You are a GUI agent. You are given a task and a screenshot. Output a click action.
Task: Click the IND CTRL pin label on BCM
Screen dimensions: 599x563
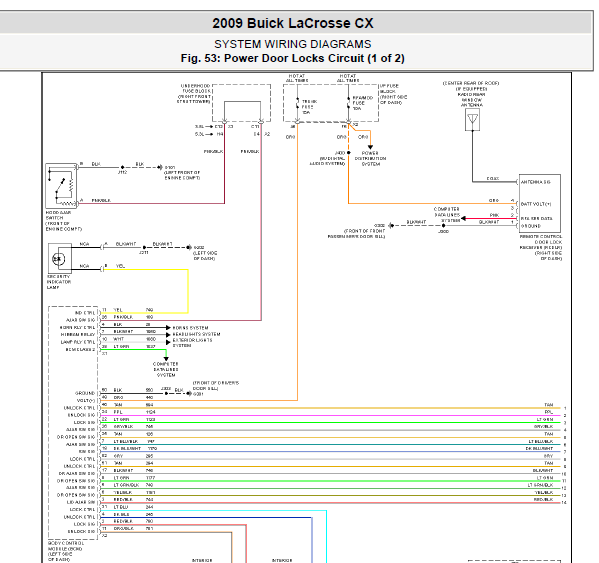tap(85, 313)
